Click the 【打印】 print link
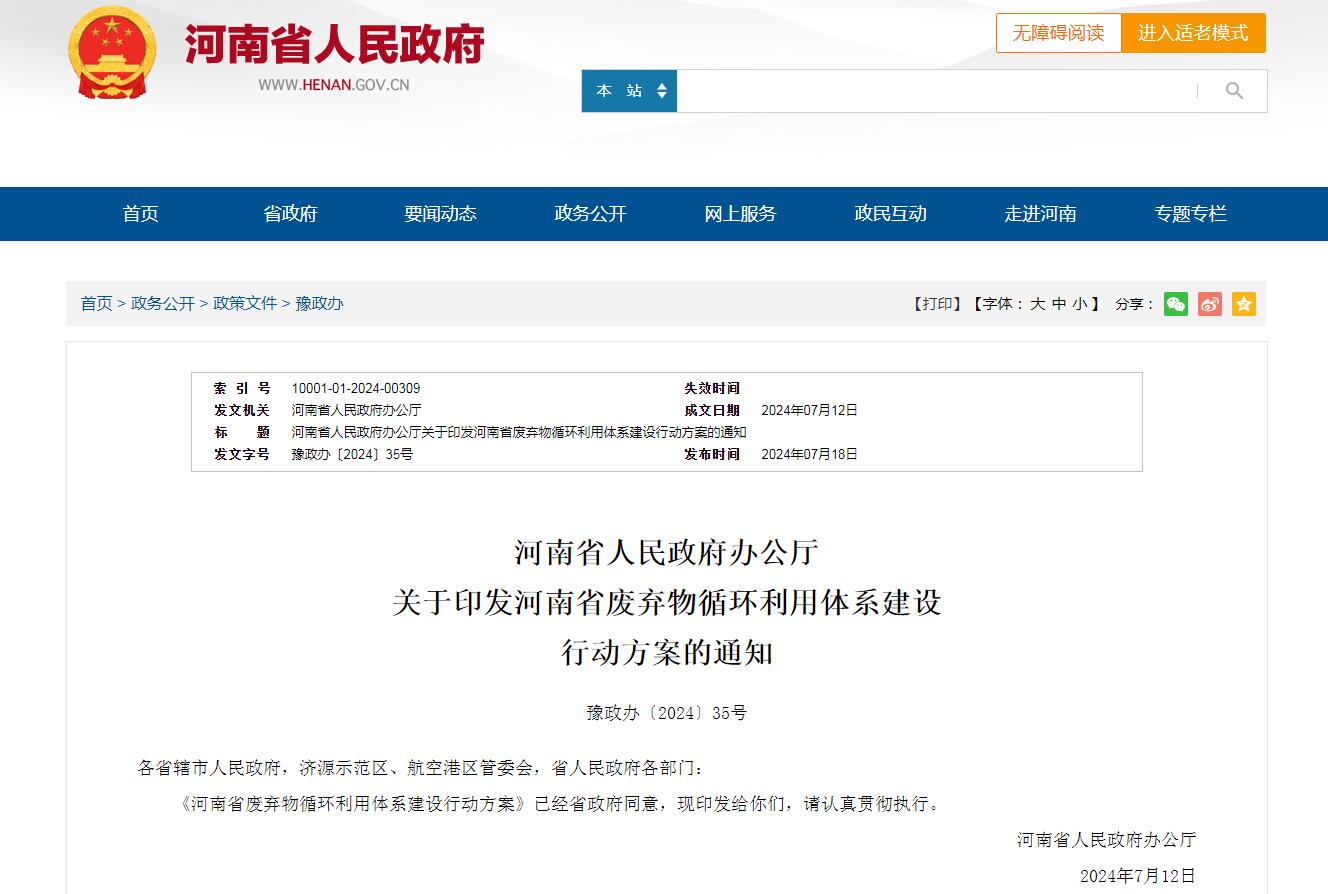Screen dimensions: 1328x894 point(937,304)
